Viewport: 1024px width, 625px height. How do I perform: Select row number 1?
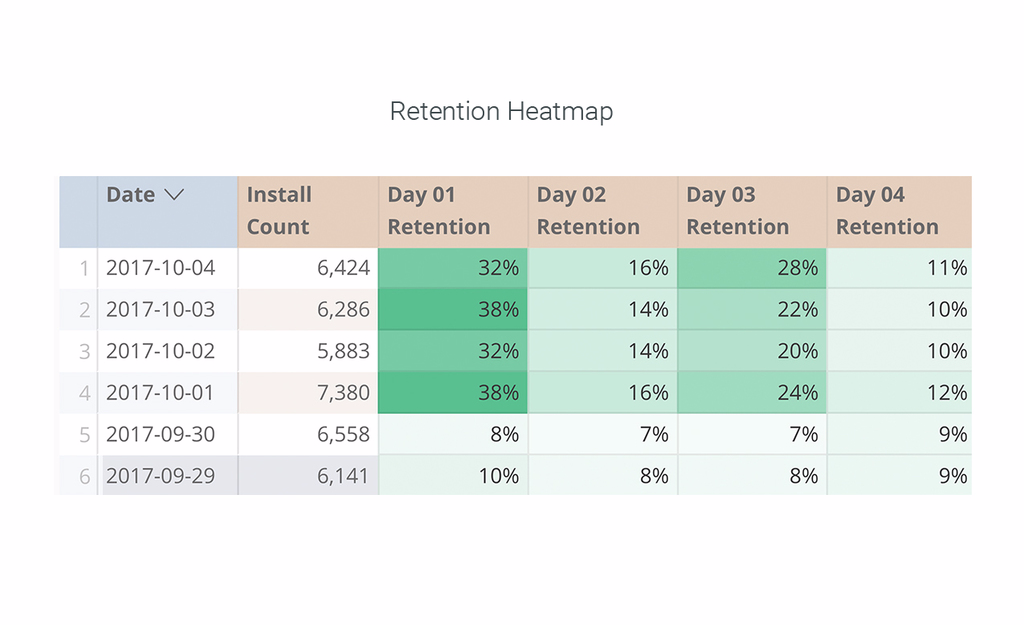[x=84, y=268]
